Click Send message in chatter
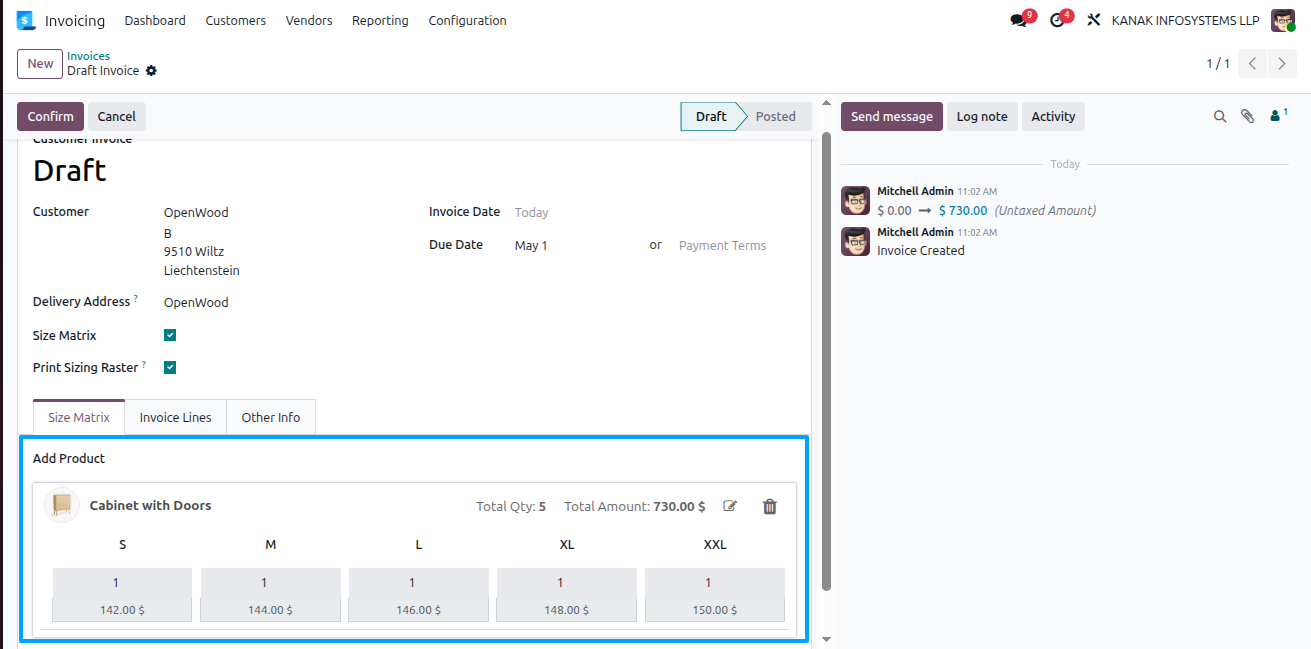The width and height of the screenshot is (1311, 649). tap(892, 116)
